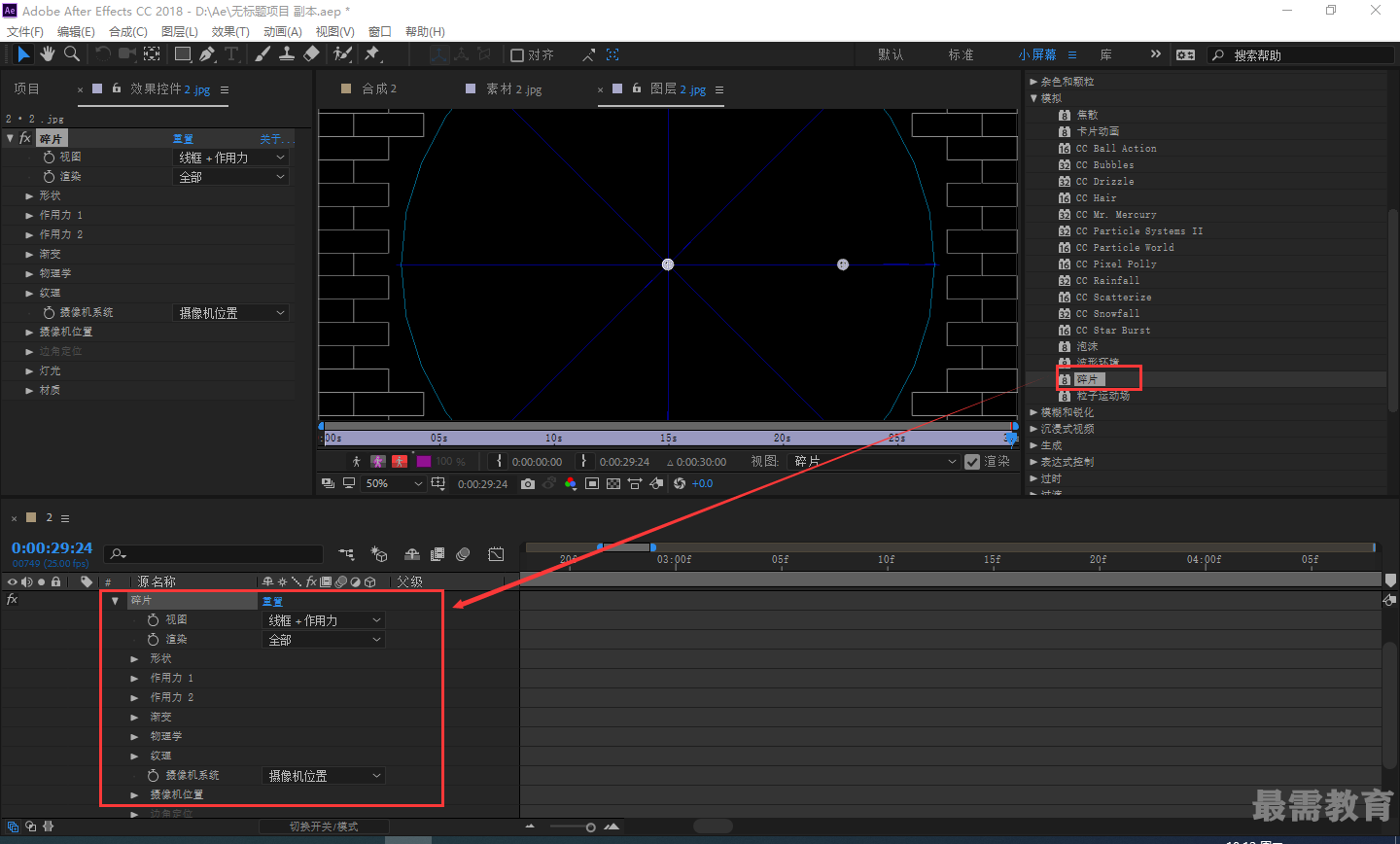Open the 50% magnification dropdown
Viewport: 1400px width, 844px height.
coord(394,483)
